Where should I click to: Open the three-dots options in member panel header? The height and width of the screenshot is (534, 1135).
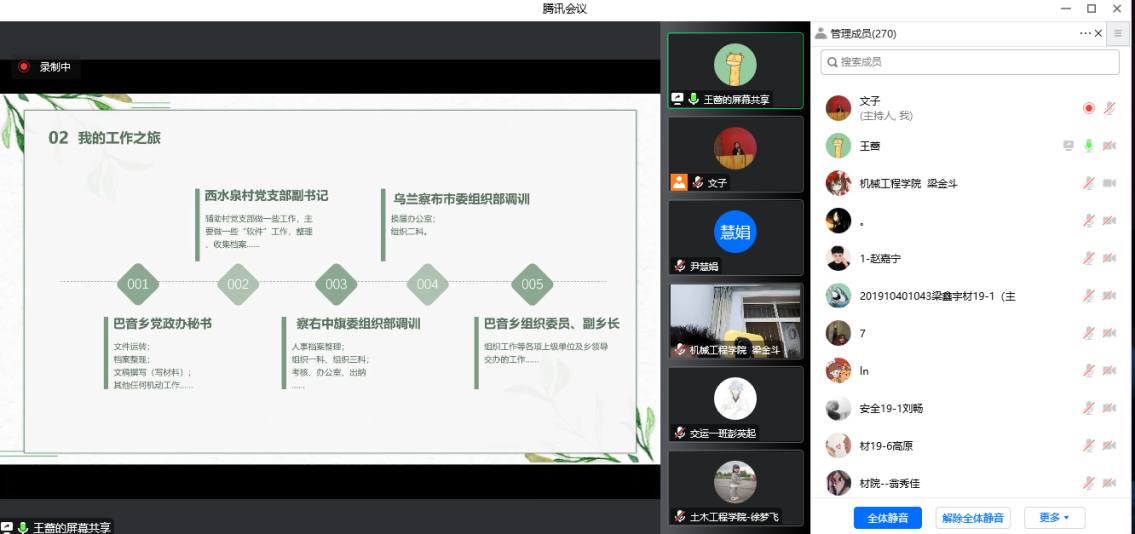1085,33
